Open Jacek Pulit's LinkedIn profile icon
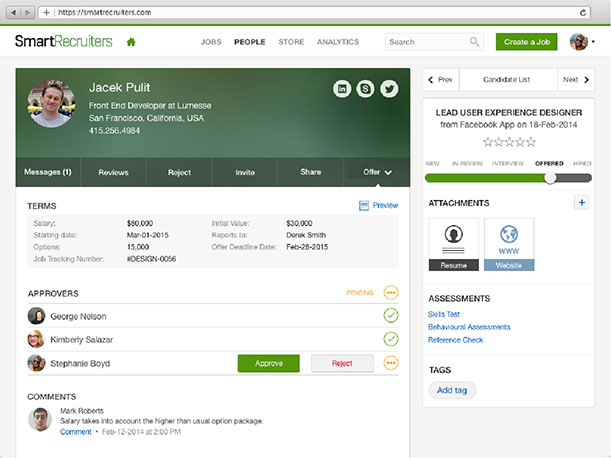The width and height of the screenshot is (611, 458). click(x=342, y=89)
